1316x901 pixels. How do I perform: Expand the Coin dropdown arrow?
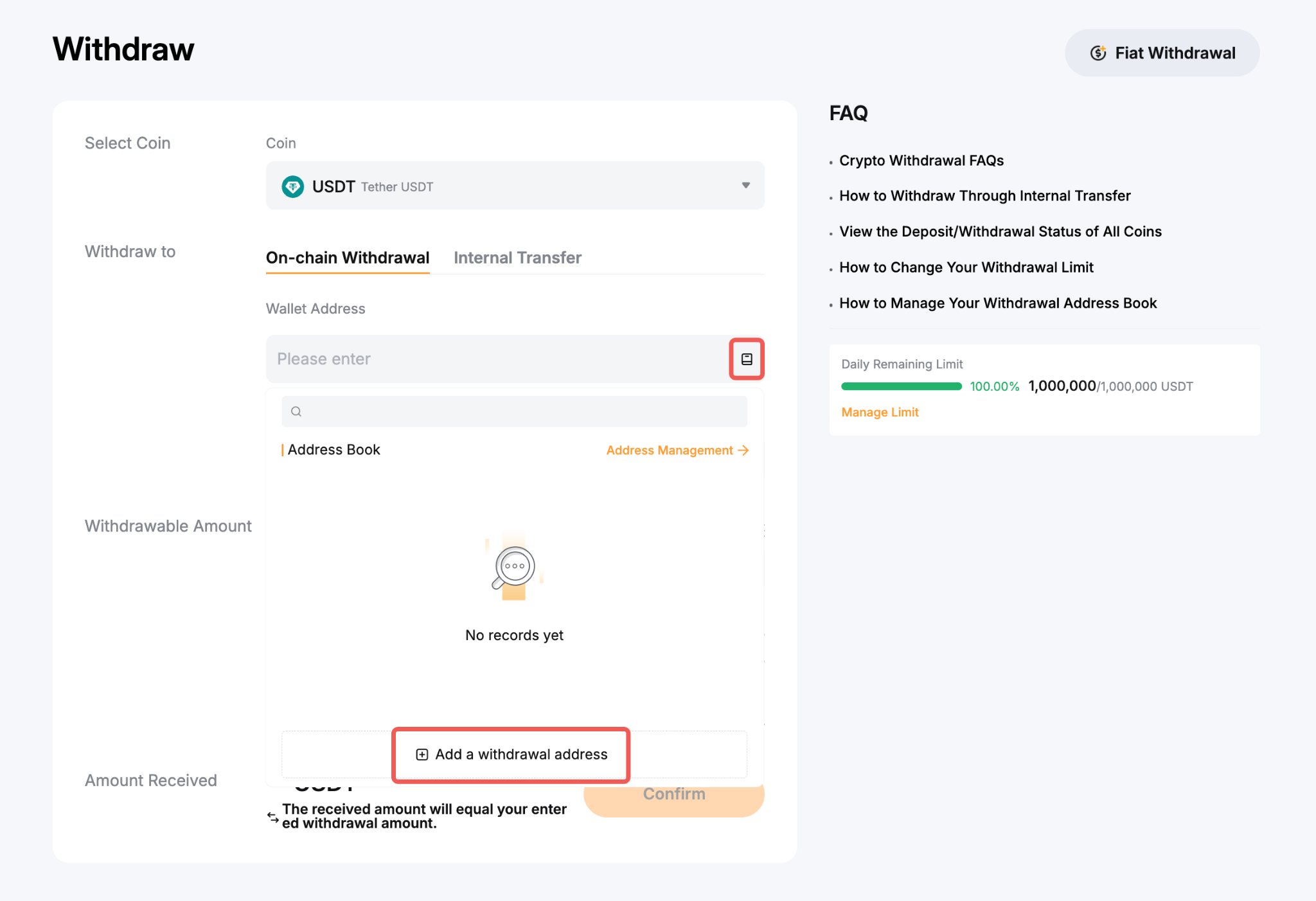[x=745, y=186]
